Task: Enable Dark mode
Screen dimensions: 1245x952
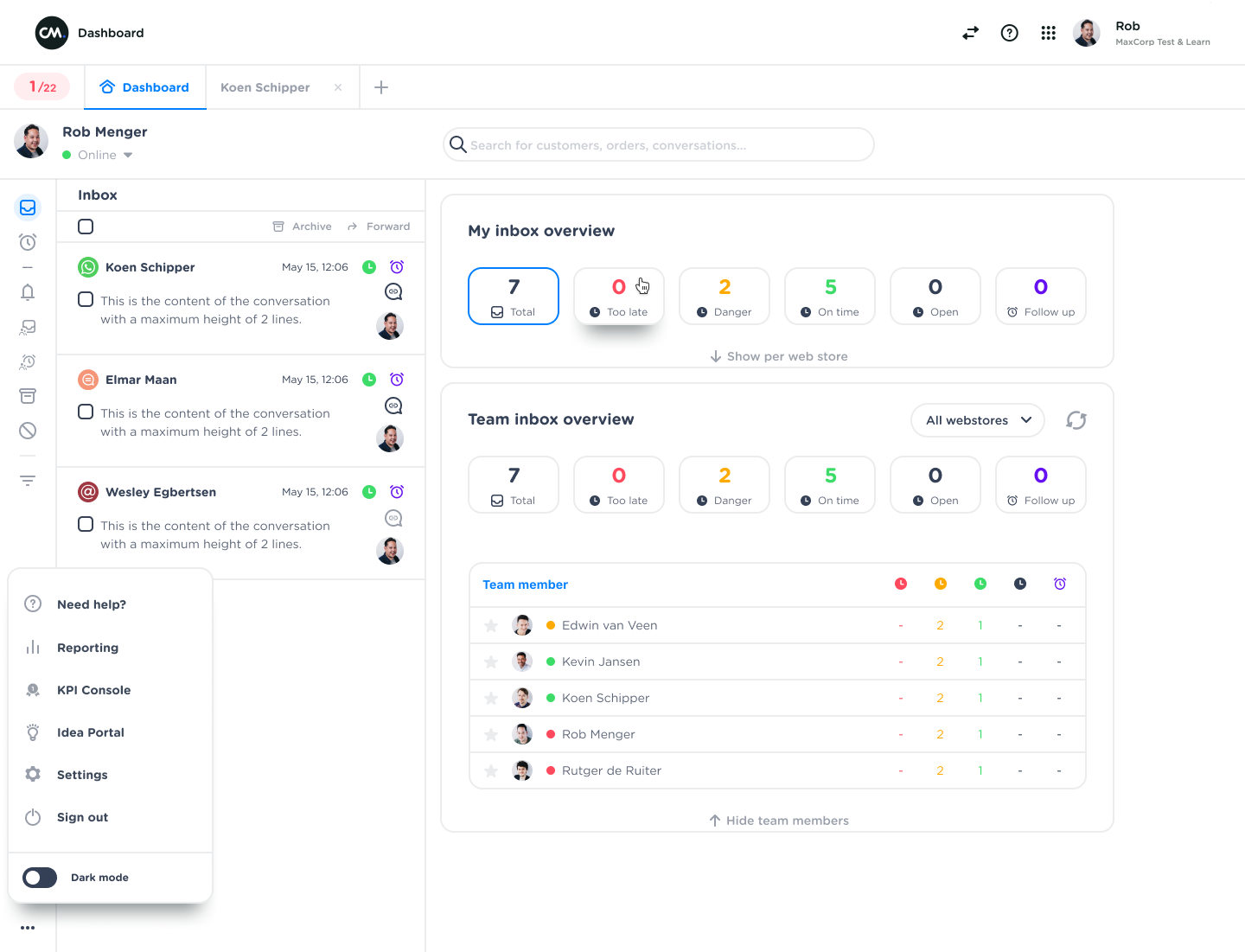Action: click(40, 877)
